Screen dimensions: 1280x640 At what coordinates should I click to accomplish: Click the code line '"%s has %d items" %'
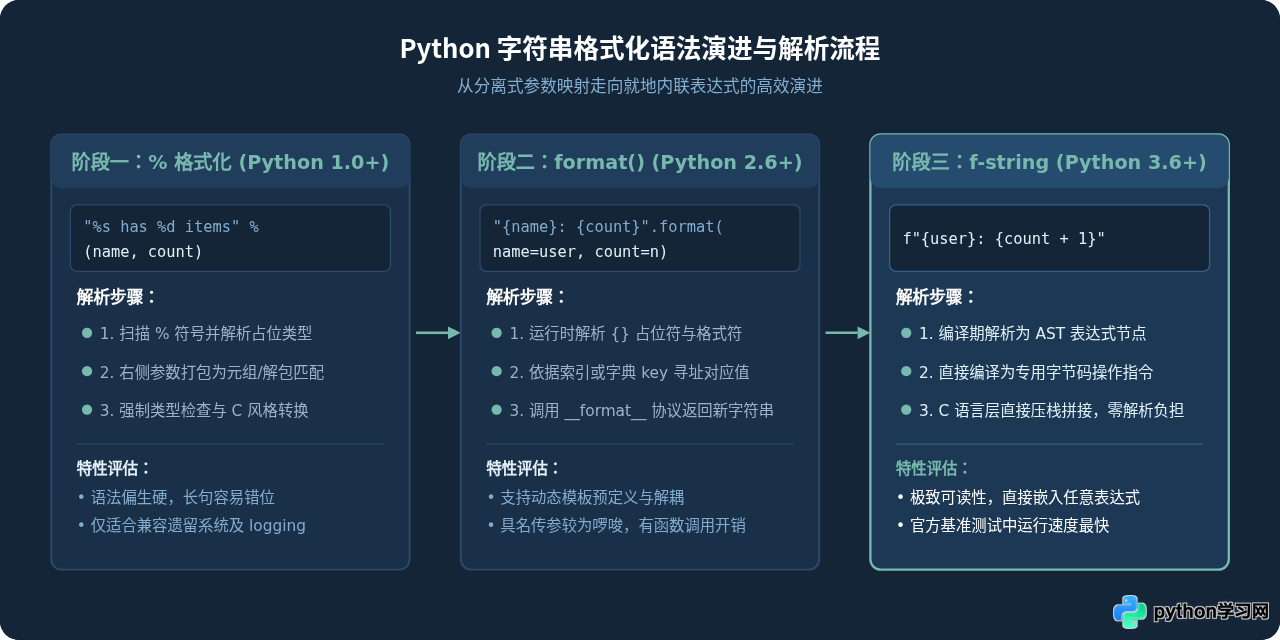pos(171,227)
